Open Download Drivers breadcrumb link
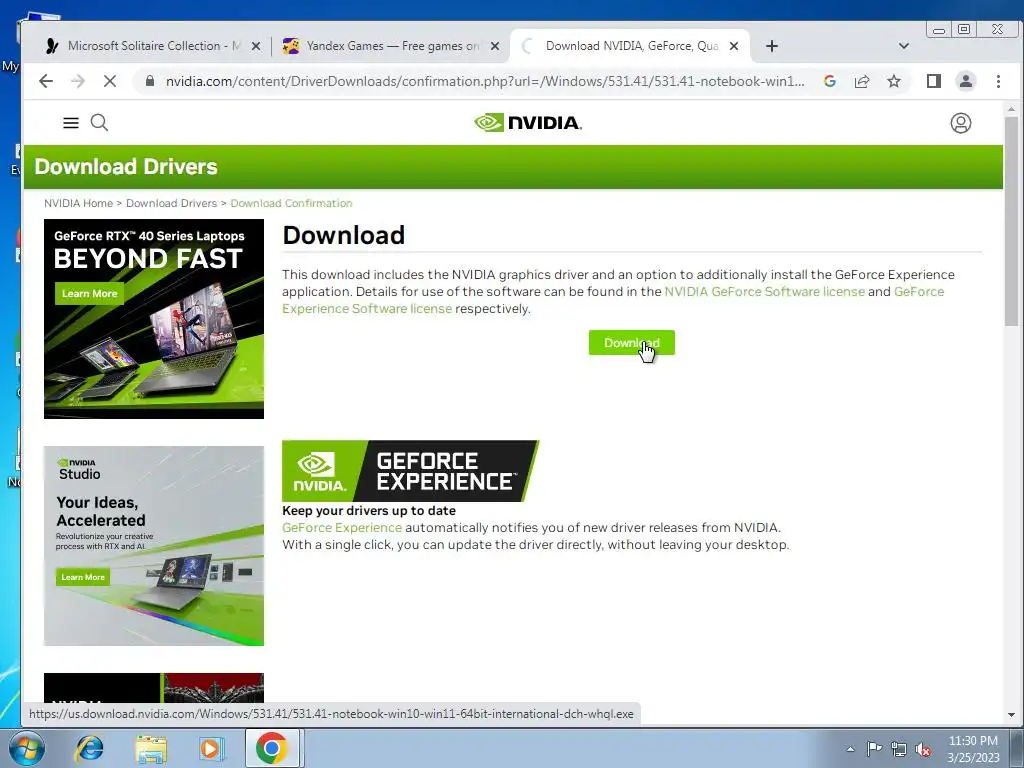This screenshot has height=768, width=1024. coord(171,203)
